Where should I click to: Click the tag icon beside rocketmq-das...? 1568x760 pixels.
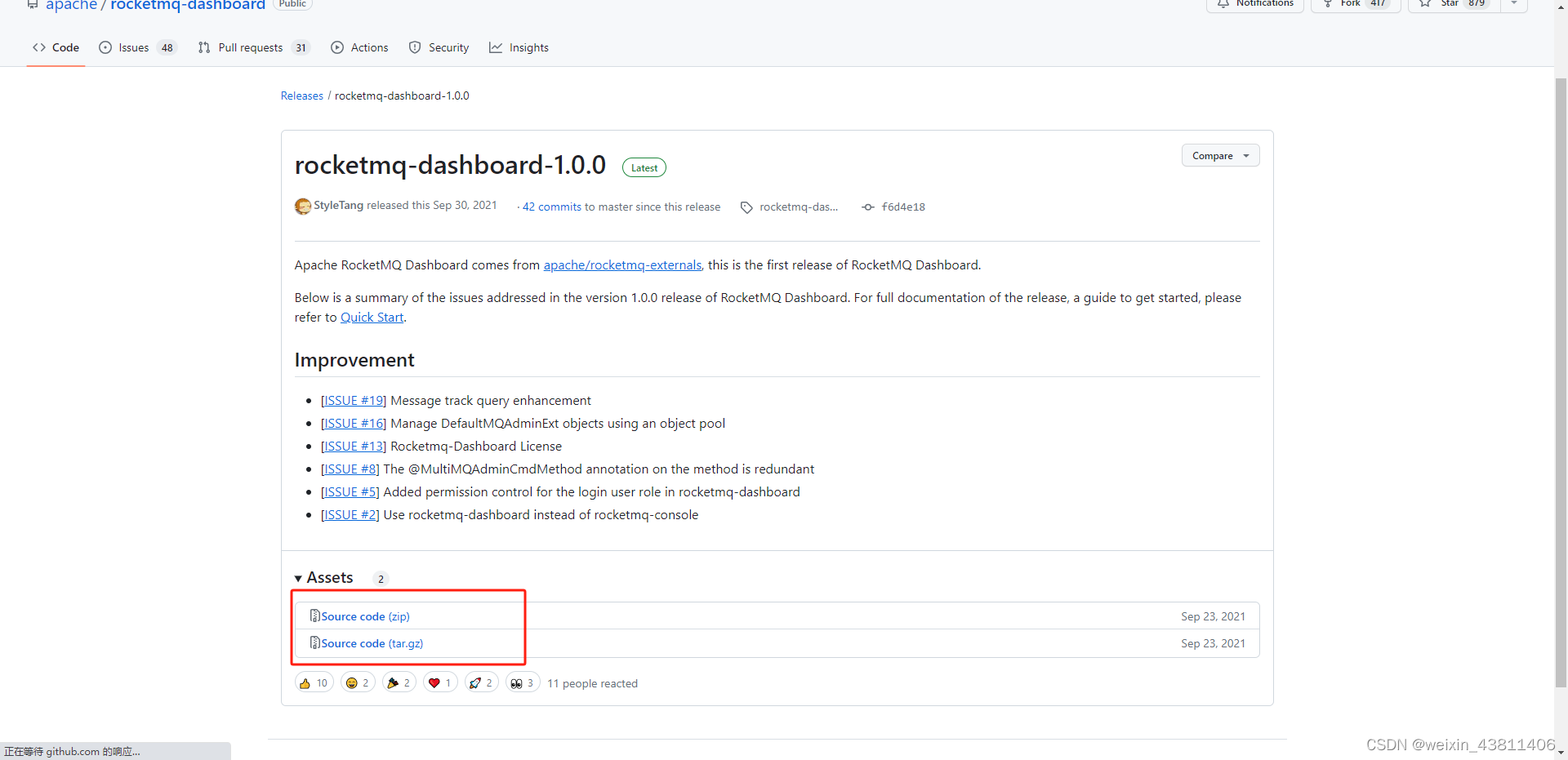(746, 207)
